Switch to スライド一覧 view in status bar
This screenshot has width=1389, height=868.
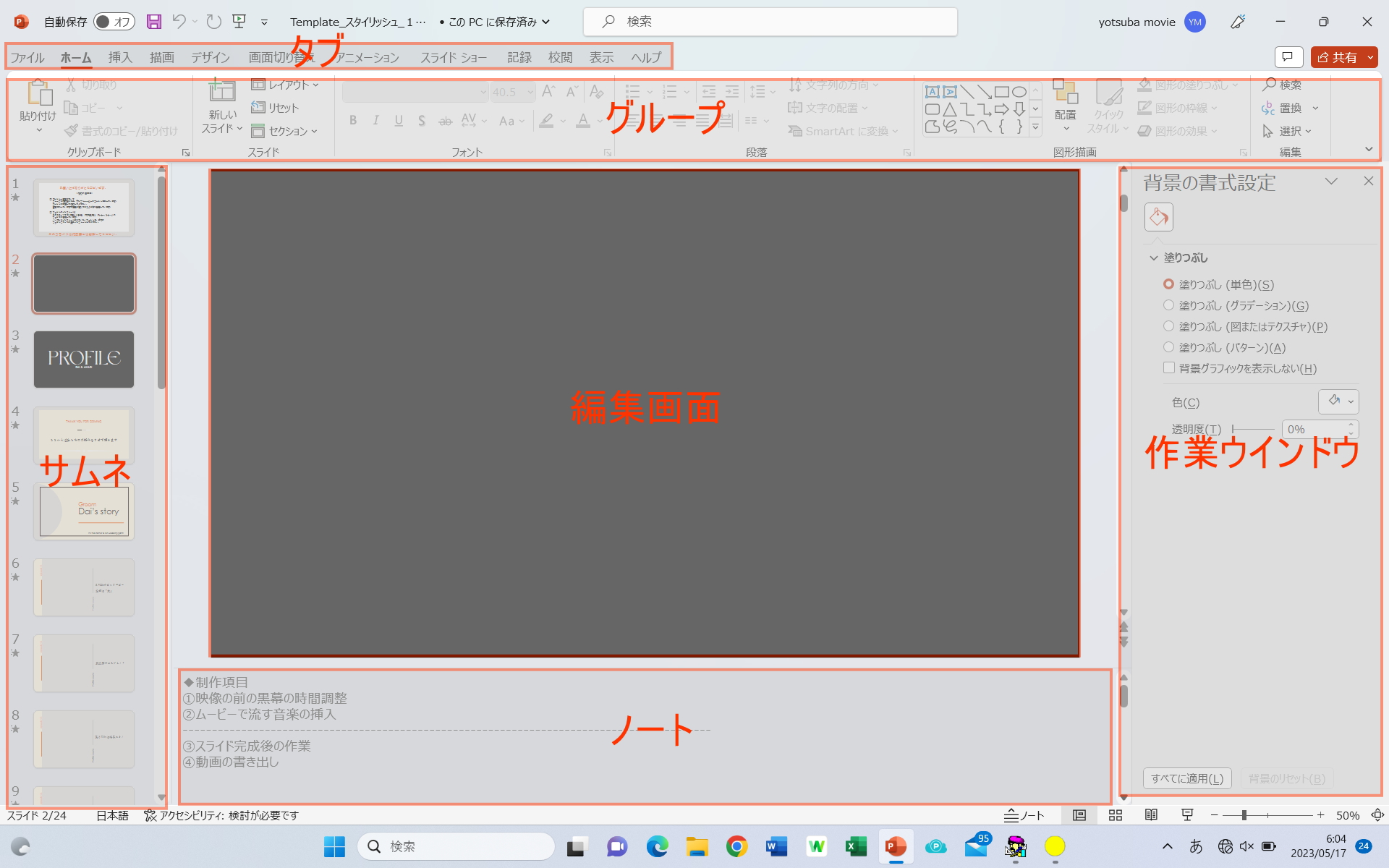1115,815
